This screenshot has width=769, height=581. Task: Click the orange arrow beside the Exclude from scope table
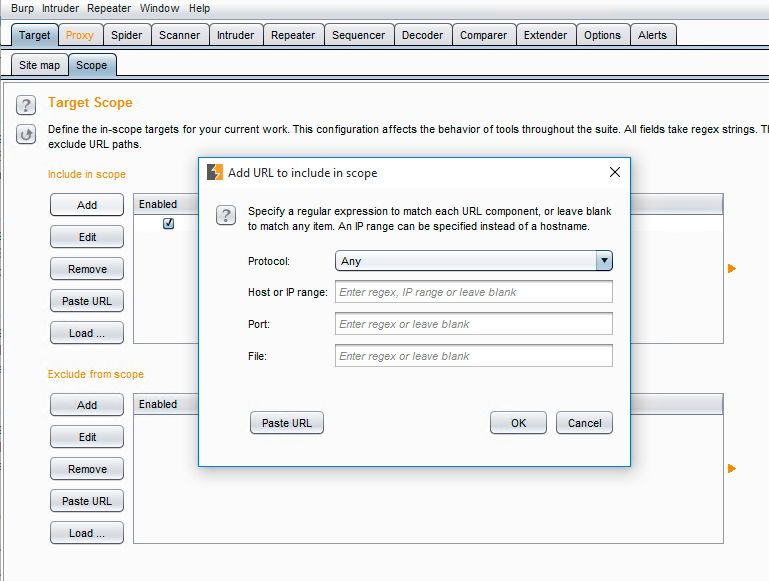[x=732, y=469]
